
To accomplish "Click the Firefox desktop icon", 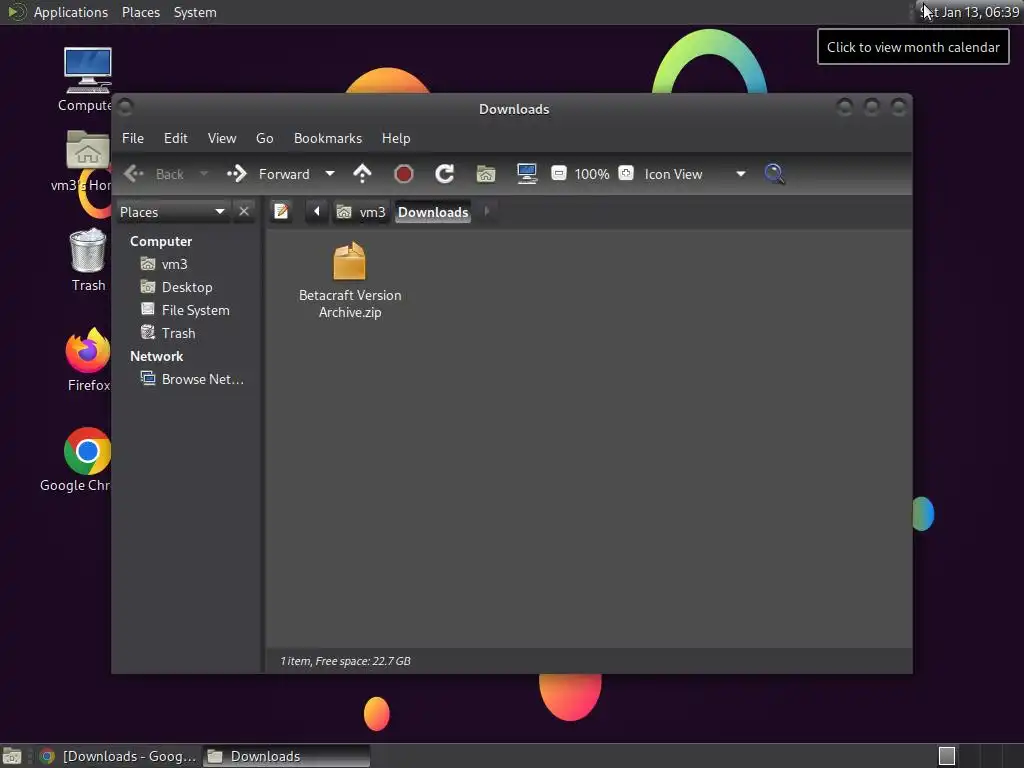I will point(88,360).
